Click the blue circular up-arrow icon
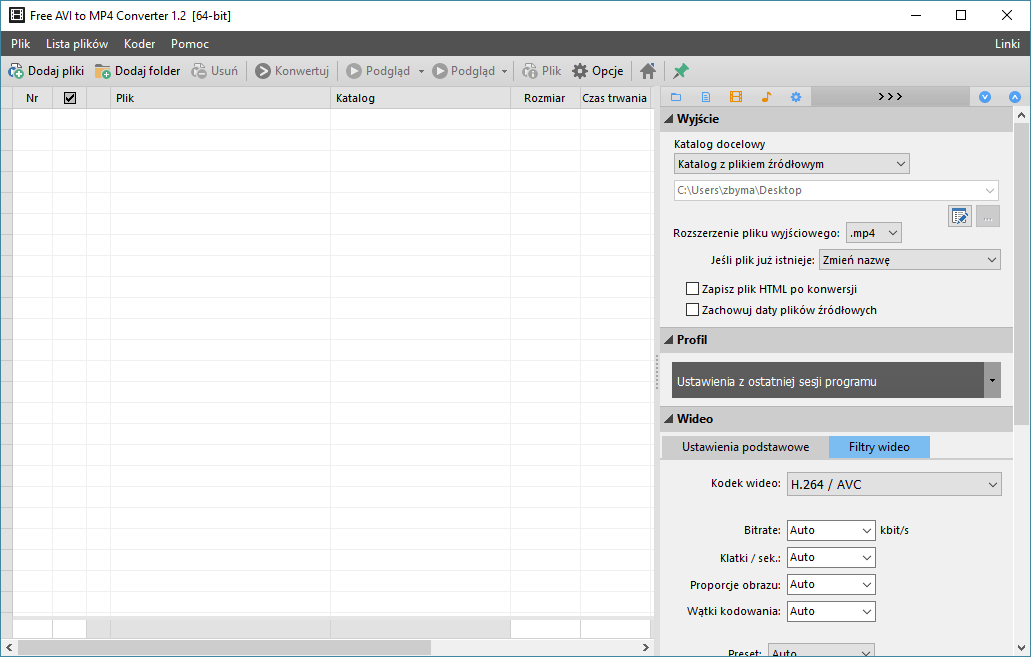This screenshot has width=1031, height=657. (x=1015, y=97)
